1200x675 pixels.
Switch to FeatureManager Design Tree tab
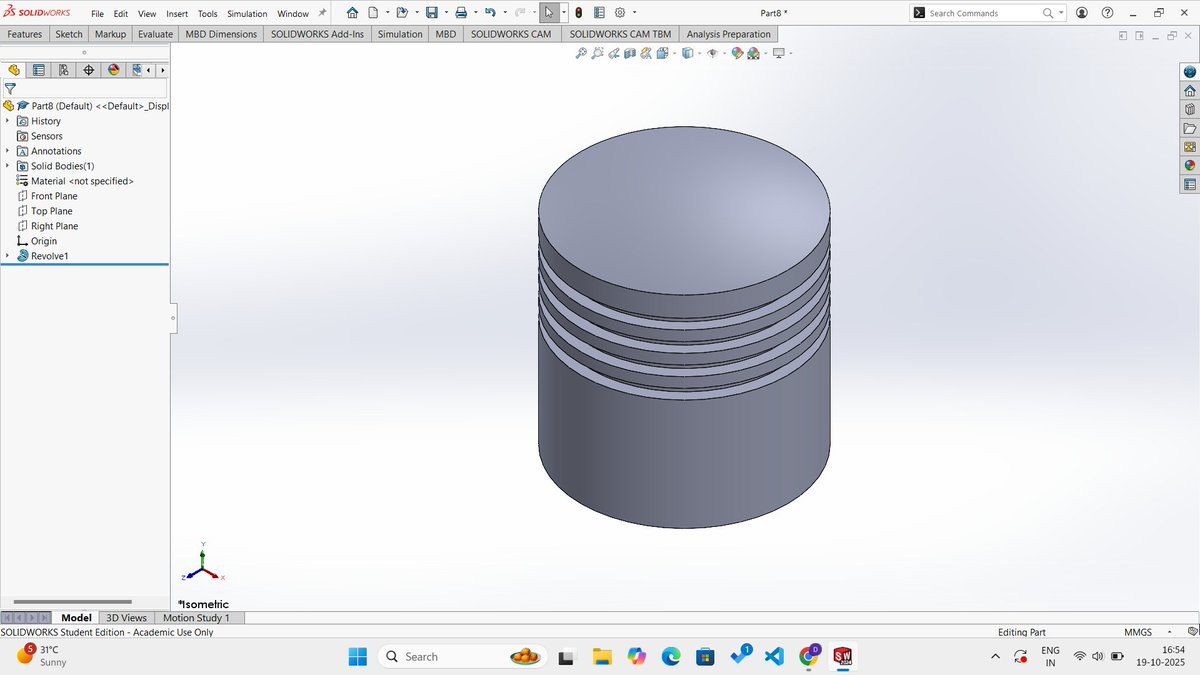[x=14, y=70]
